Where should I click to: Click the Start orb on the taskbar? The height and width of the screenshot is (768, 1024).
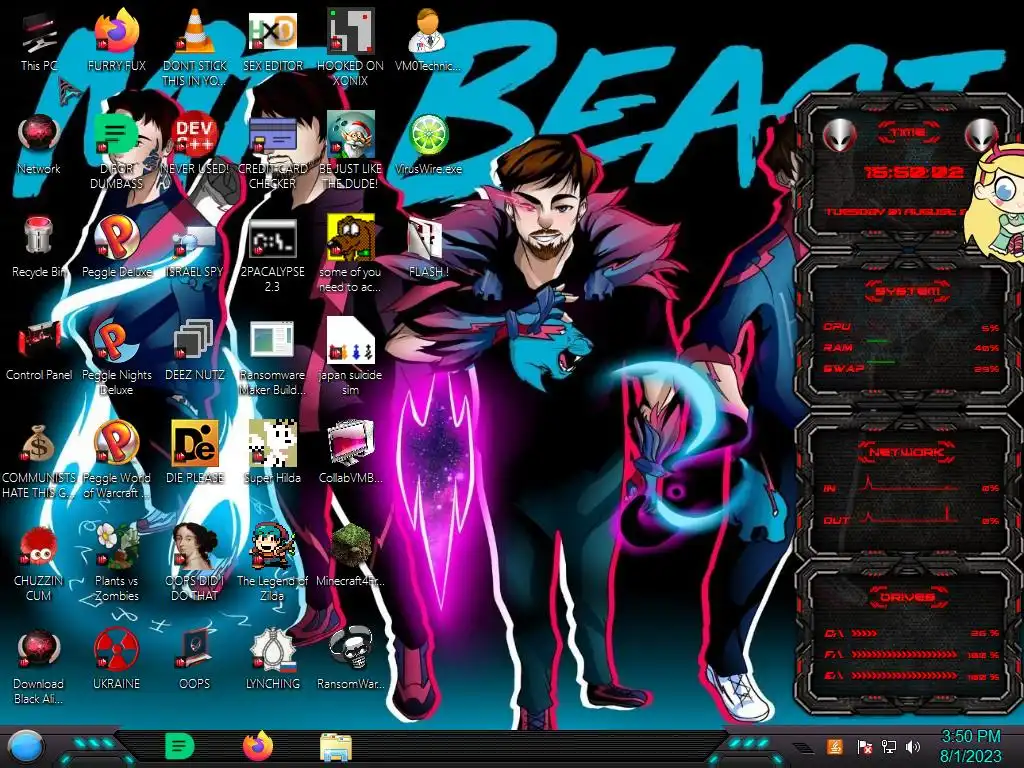click(25, 747)
